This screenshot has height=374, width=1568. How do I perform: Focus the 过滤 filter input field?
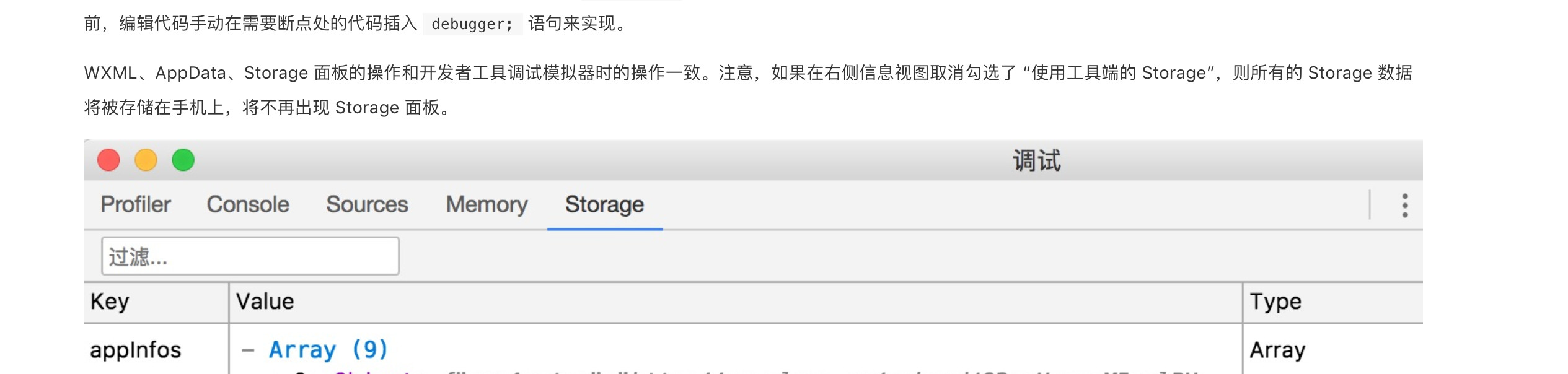[x=250, y=256]
